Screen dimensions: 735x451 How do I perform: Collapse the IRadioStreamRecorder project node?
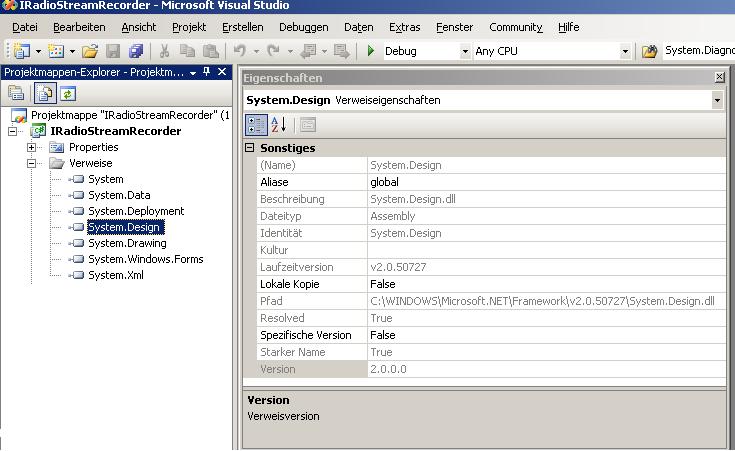click(x=13, y=131)
